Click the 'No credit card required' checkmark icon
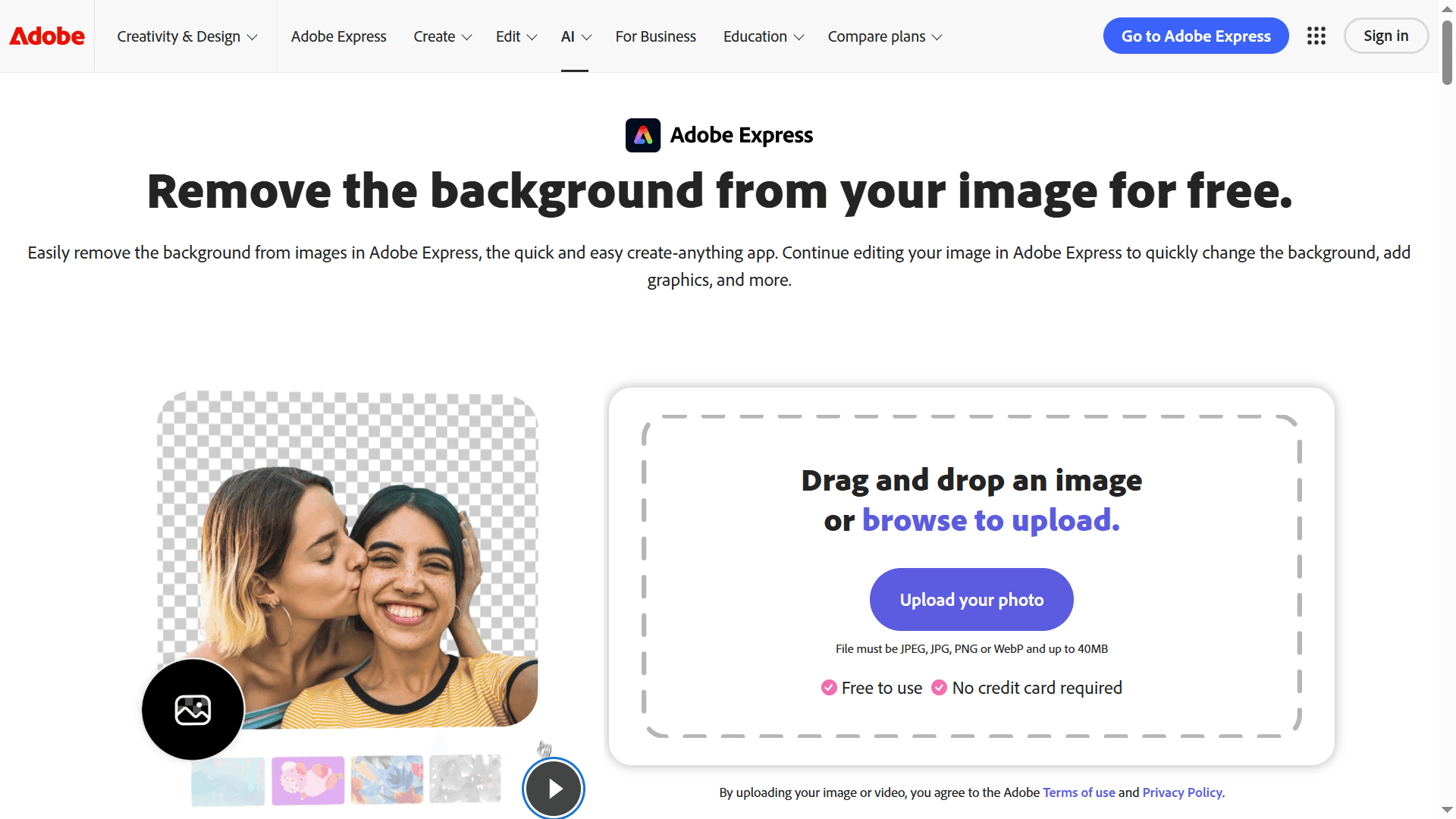This screenshot has width=1456, height=819. click(939, 688)
